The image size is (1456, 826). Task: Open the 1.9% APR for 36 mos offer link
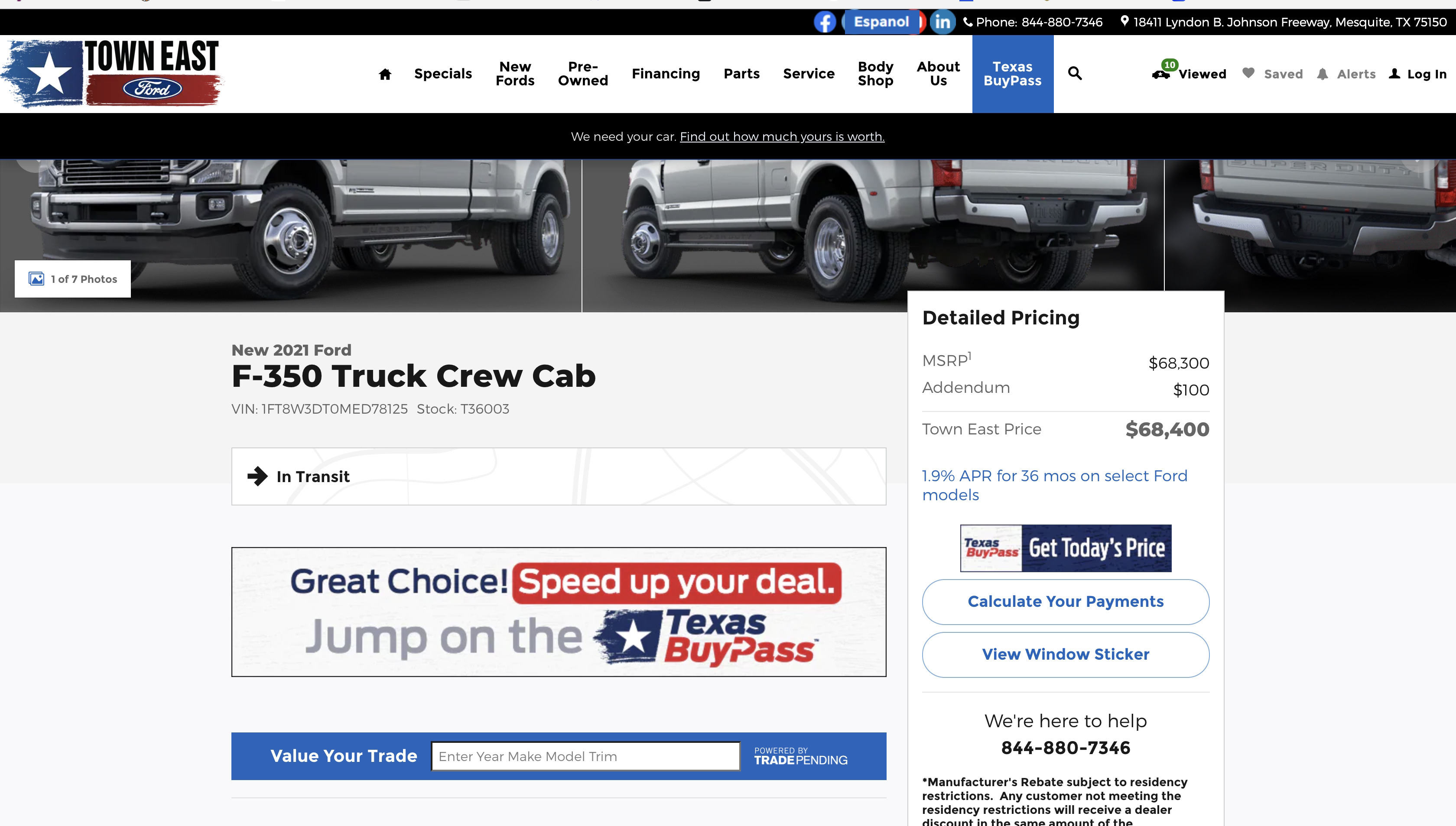tap(1055, 485)
